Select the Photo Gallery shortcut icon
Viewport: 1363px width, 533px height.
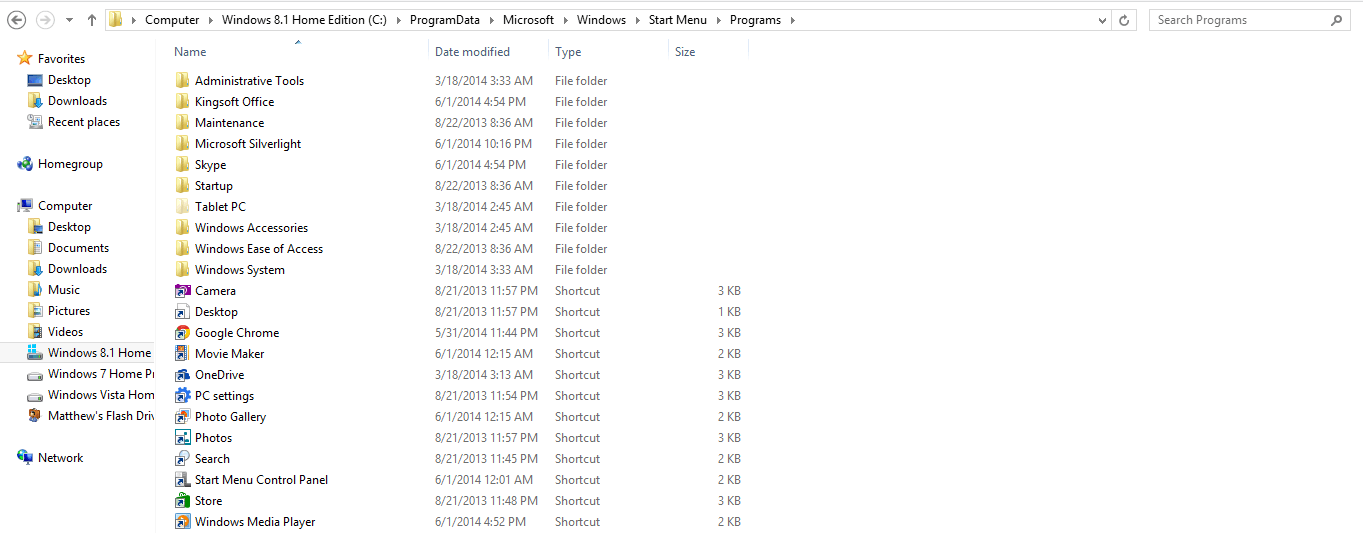click(x=182, y=417)
